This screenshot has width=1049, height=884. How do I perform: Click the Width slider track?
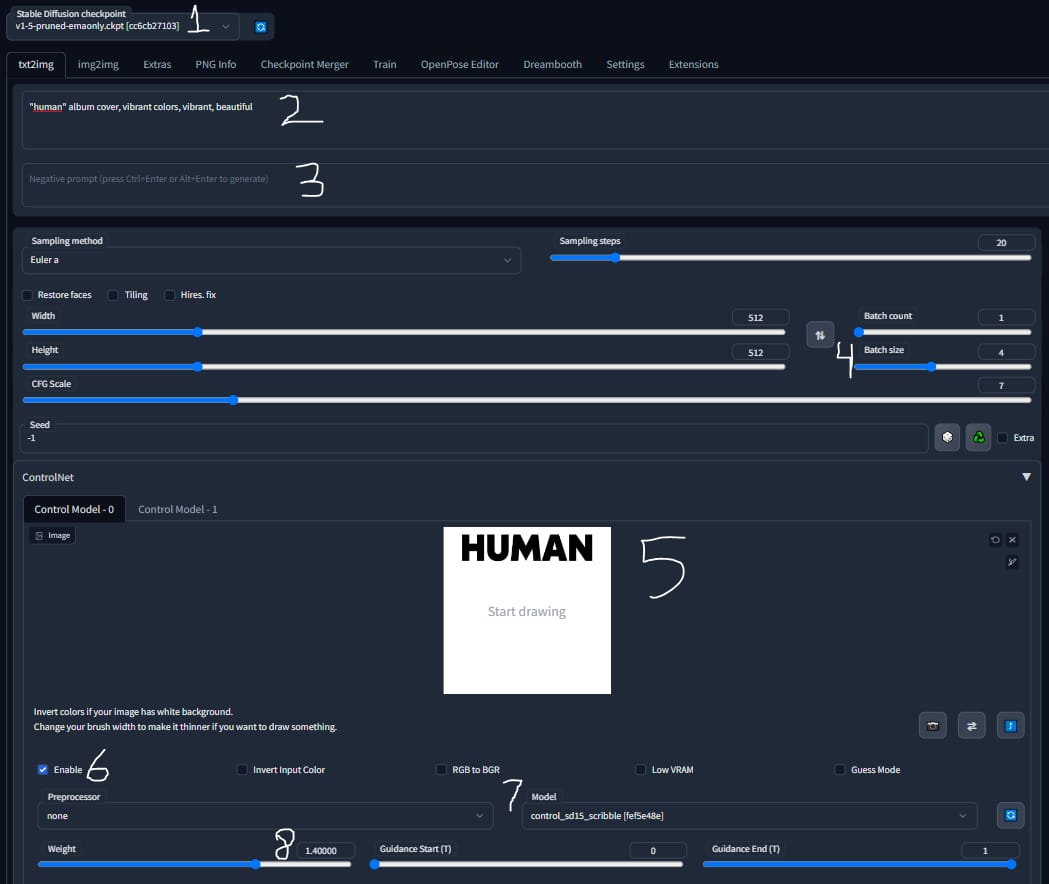click(403, 332)
